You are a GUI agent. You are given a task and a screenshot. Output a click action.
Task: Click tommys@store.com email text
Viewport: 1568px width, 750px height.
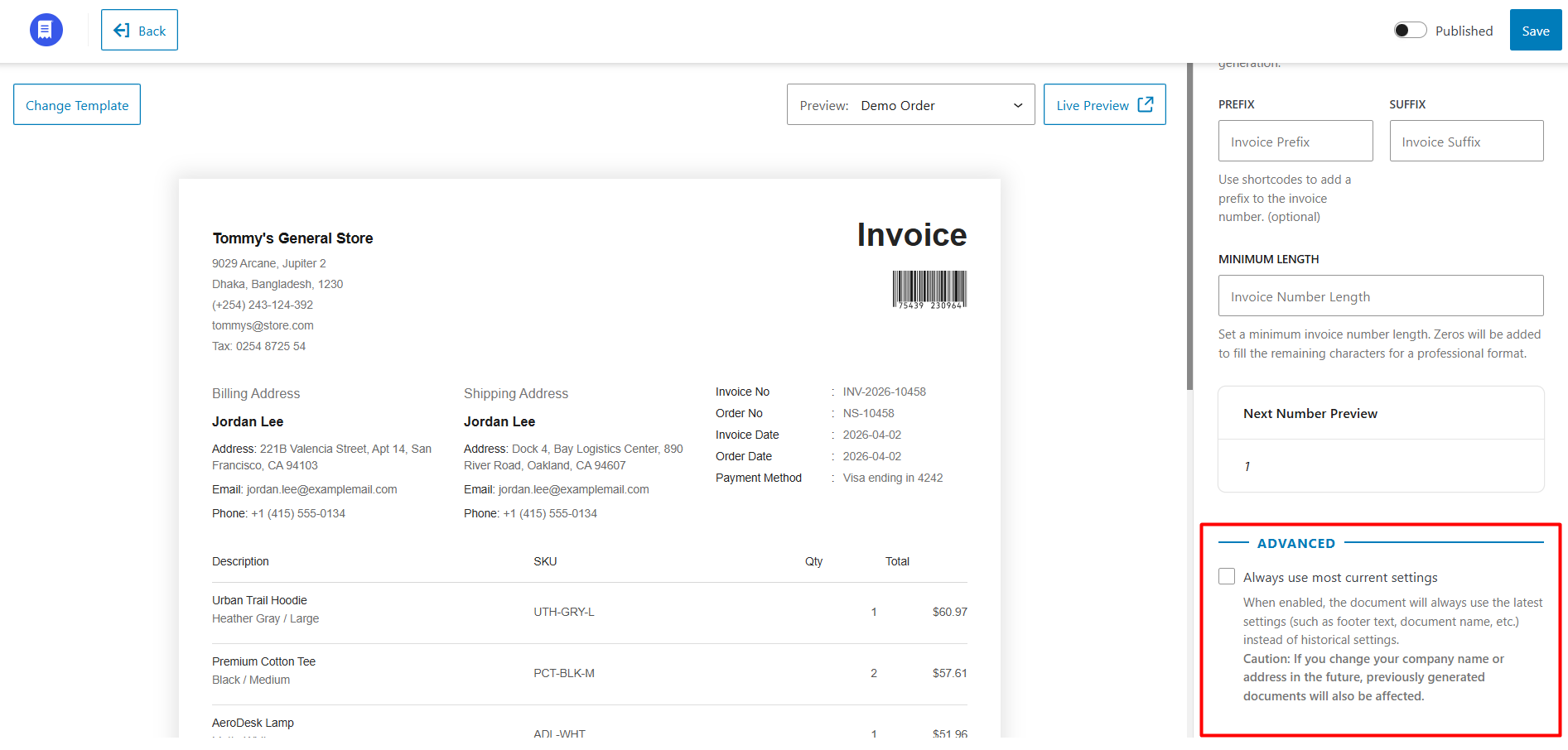pos(263,325)
